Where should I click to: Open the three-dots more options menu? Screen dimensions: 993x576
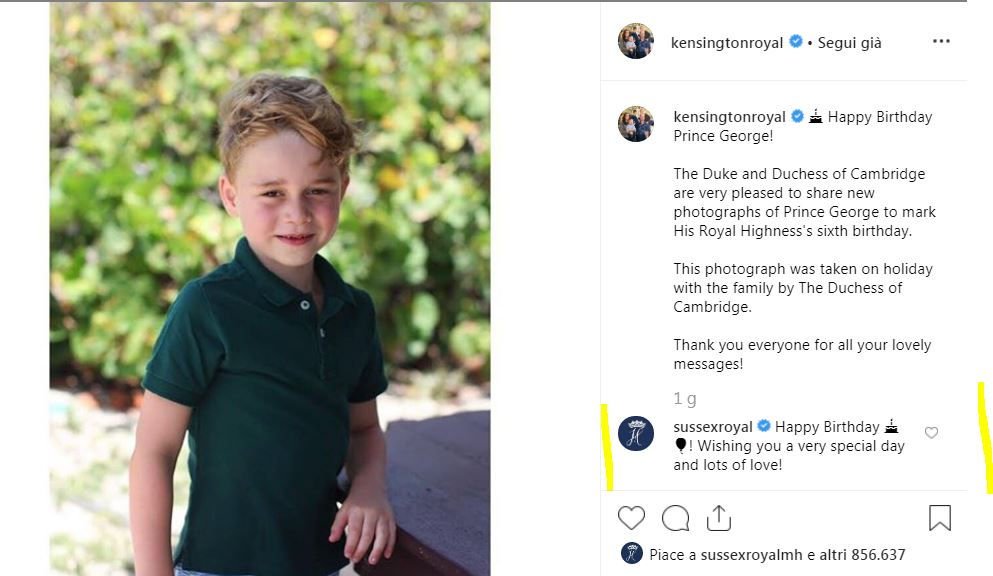[941, 42]
